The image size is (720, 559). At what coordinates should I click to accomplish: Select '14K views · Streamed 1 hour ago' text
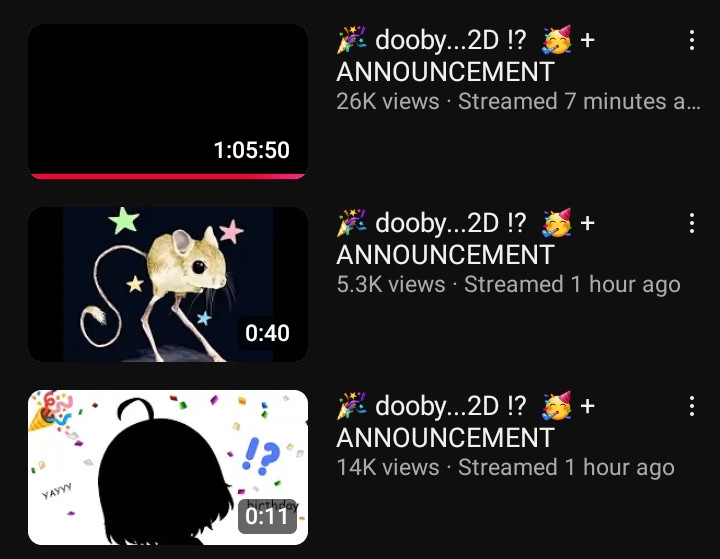click(x=506, y=467)
